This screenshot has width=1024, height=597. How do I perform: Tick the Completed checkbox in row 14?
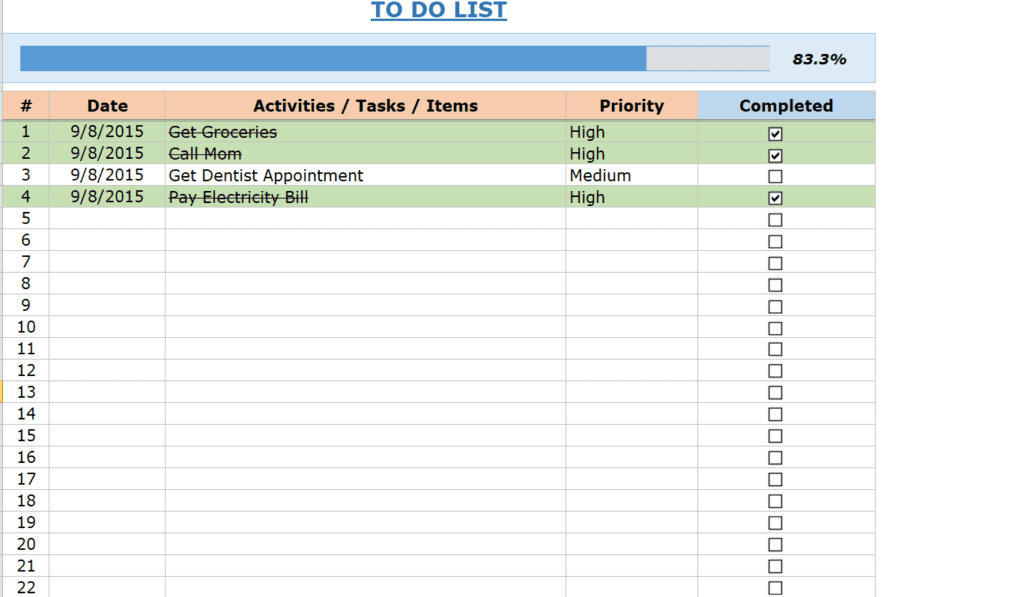[x=775, y=414]
